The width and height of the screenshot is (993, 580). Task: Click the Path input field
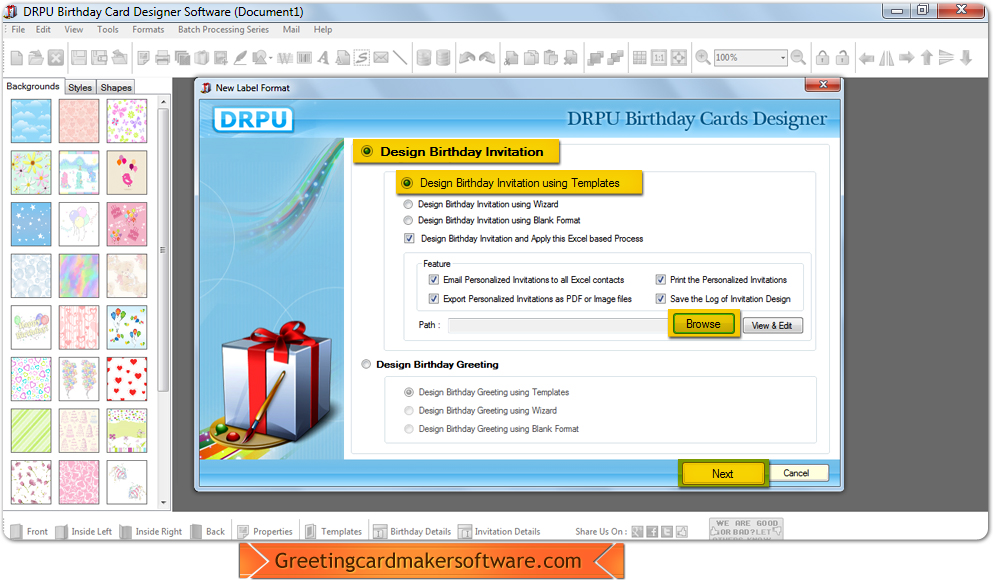[558, 325]
